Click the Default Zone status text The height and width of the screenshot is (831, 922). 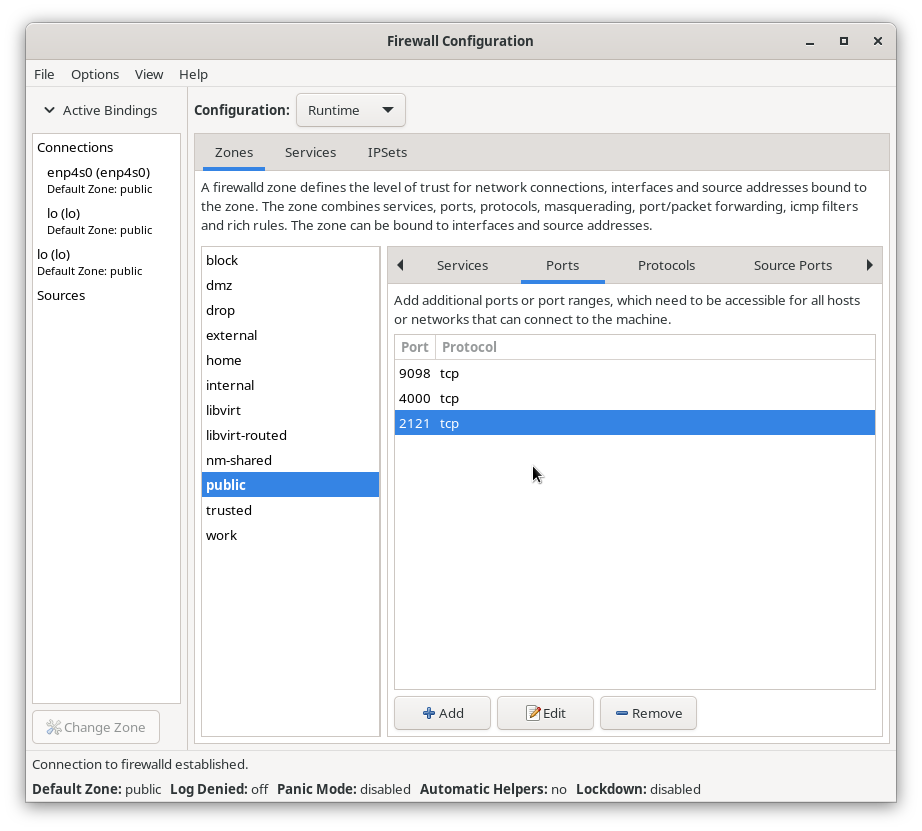pos(96,789)
